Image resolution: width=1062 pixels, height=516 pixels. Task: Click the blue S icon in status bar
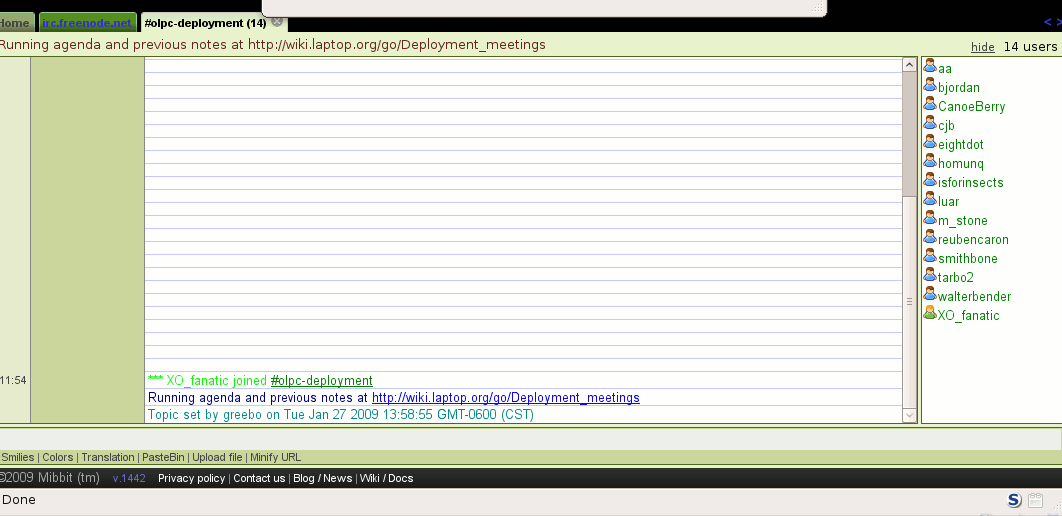point(1014,500)
